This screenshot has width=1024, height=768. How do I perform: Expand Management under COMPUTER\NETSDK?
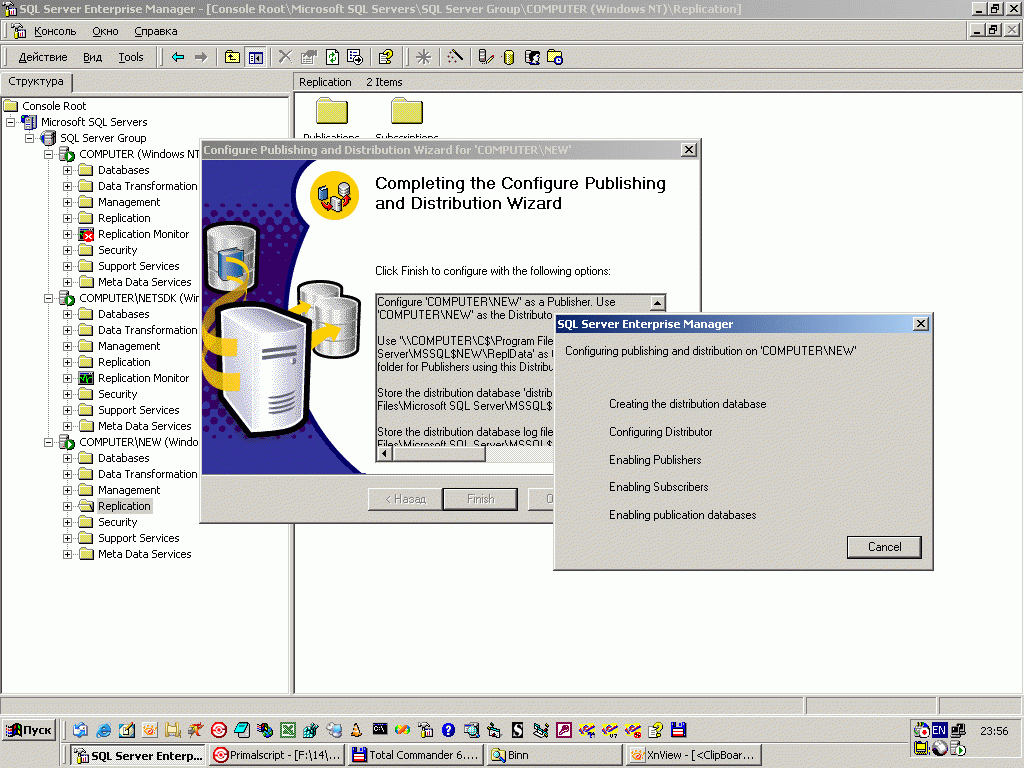point(67,346)
